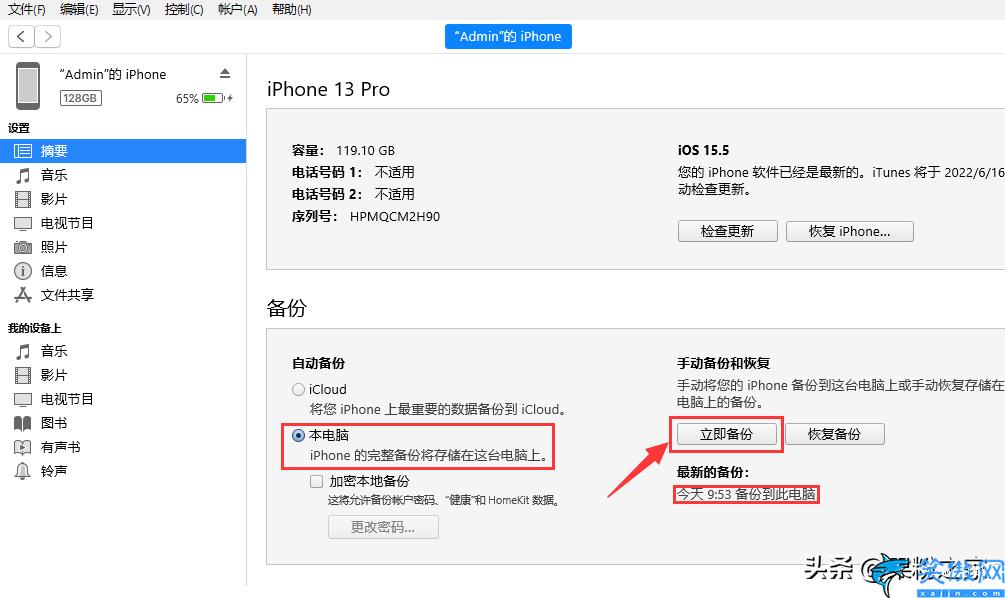Image resolution: width=1005 pixels, height=598 pixels.
Task: Enable the 加密本地备份 checkbox
Action: point(316,481)
